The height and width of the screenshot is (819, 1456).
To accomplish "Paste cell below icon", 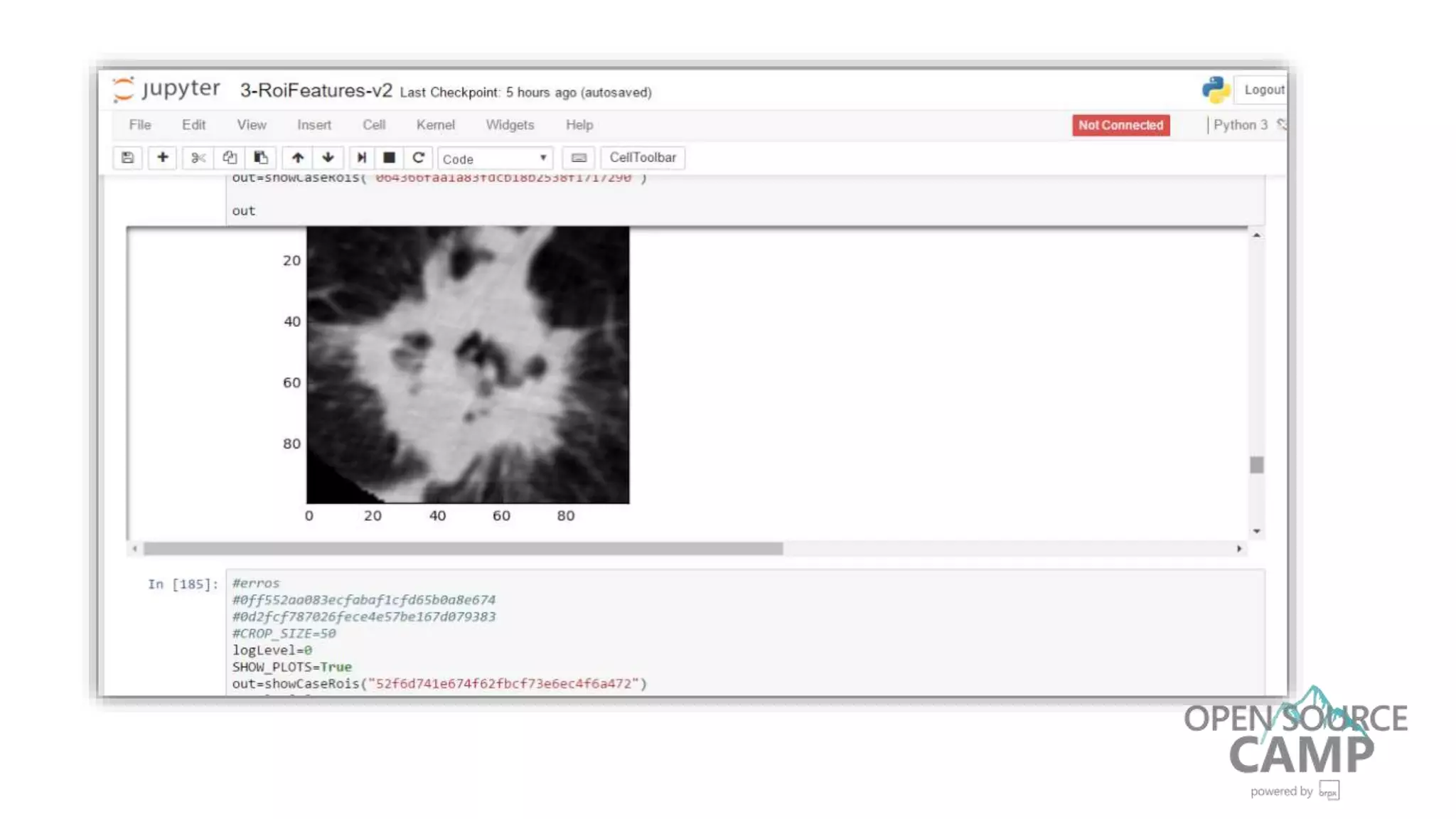I will point(261,158).
